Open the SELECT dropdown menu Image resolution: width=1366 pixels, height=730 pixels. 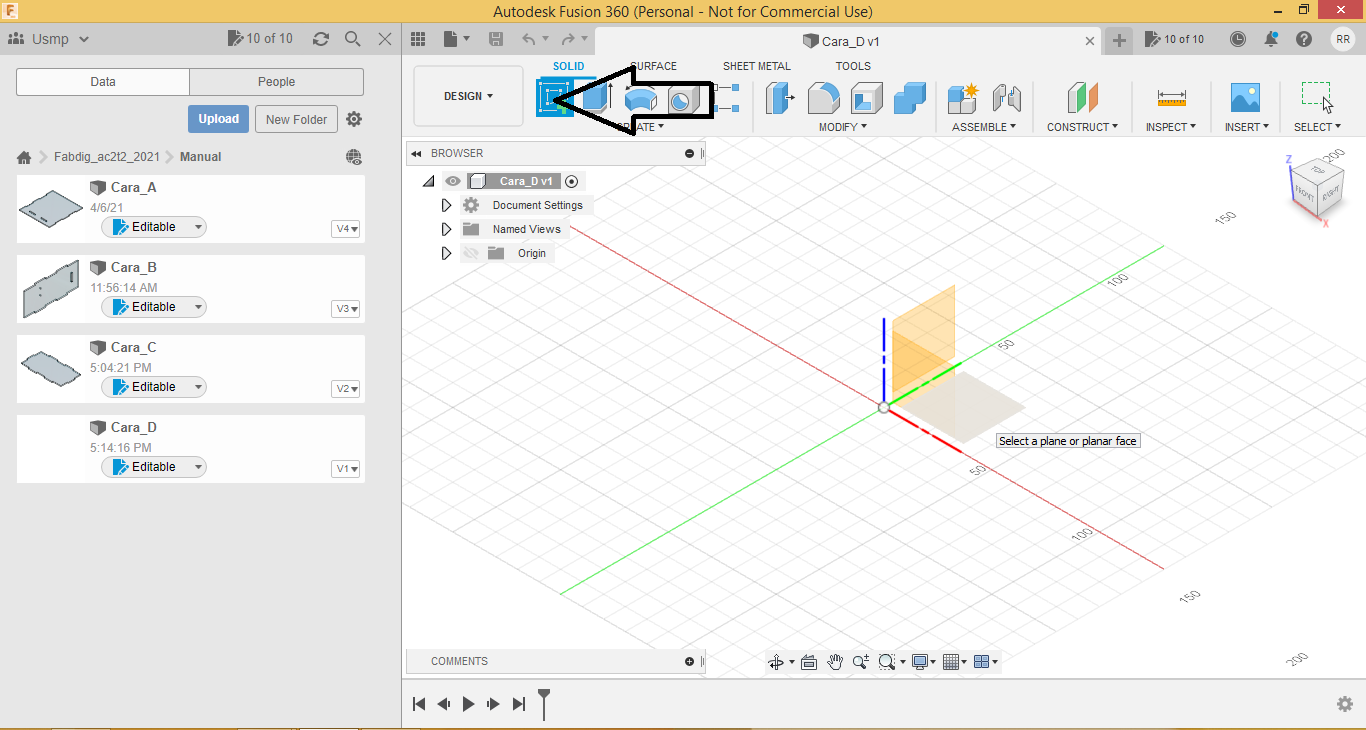pos(1317,127)
